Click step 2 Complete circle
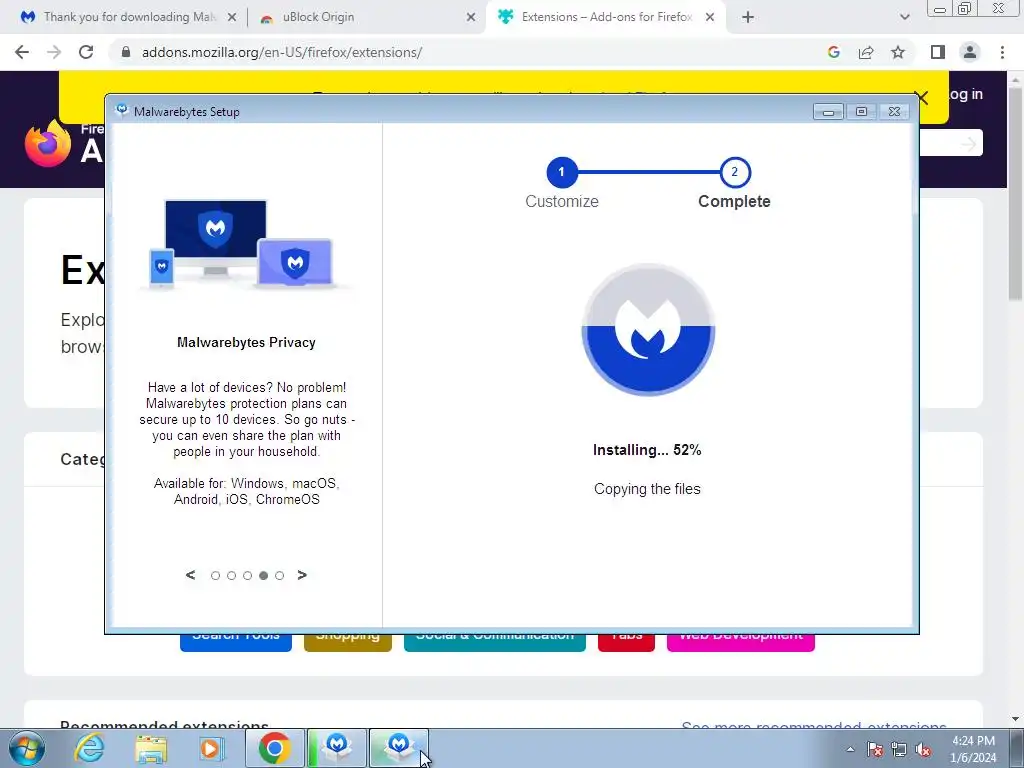The image size is (1024, 768). (x=735, y=172)
